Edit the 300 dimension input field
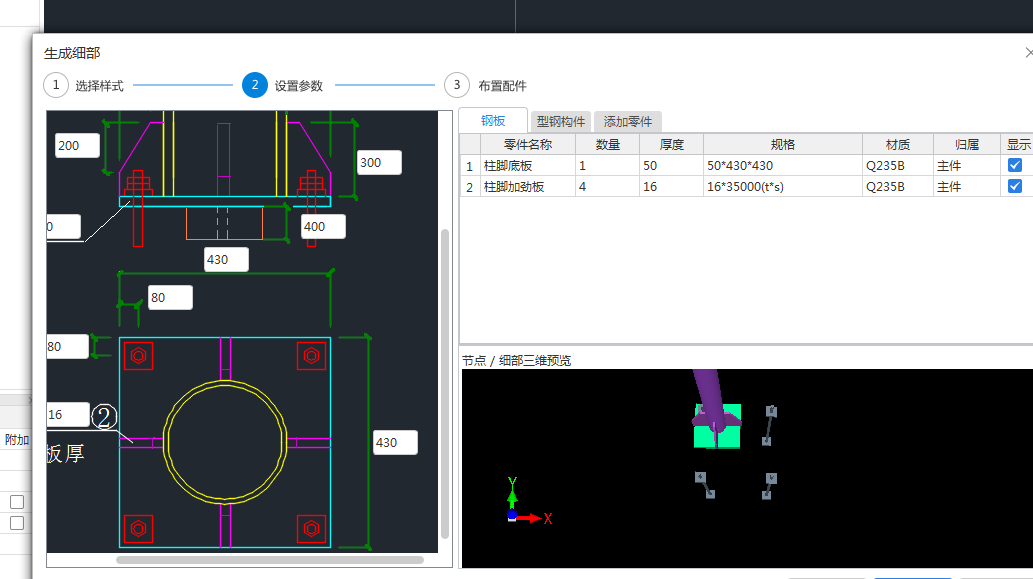Viewport: 1033px width, 579px height. (x=379, y=163)
